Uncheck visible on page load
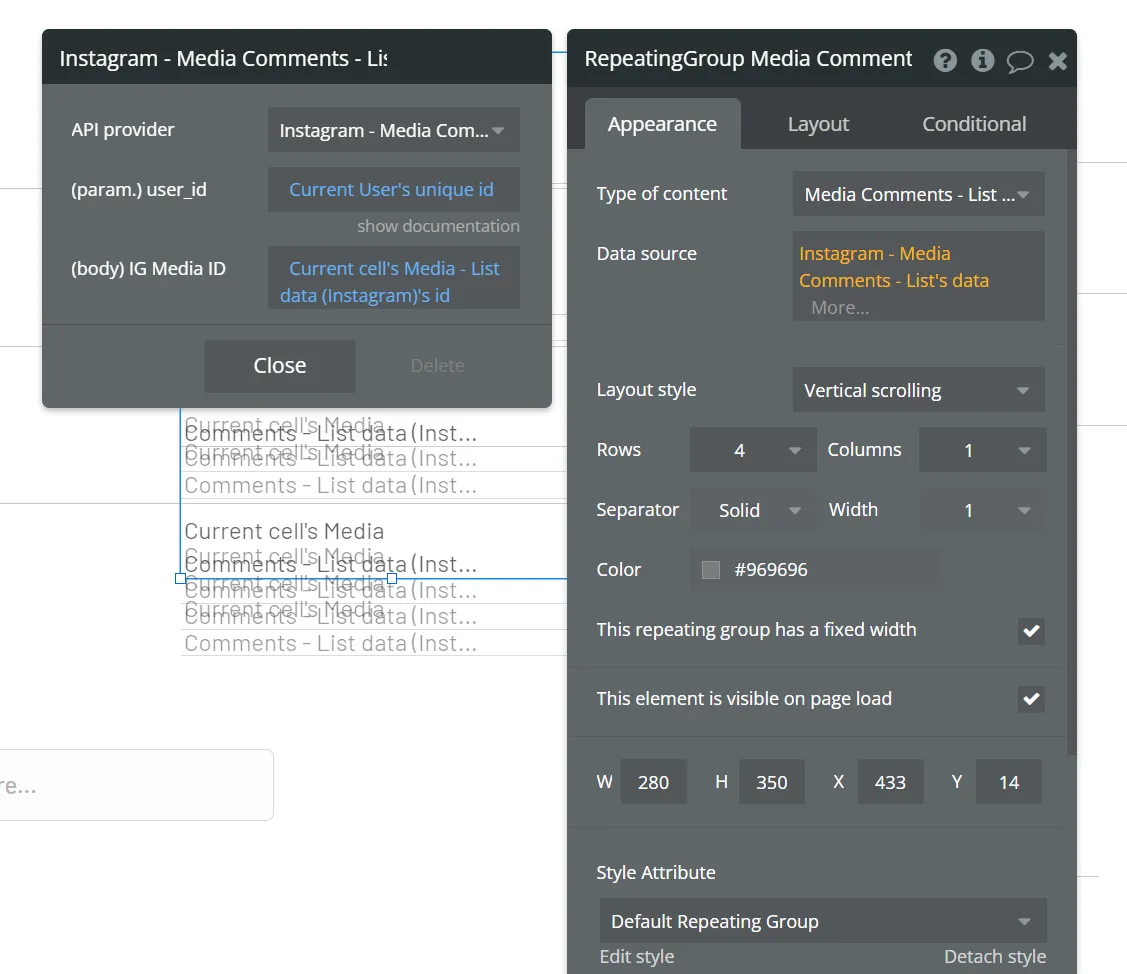The height and width of the screenshot is (974, 1127). [1031, 699]
